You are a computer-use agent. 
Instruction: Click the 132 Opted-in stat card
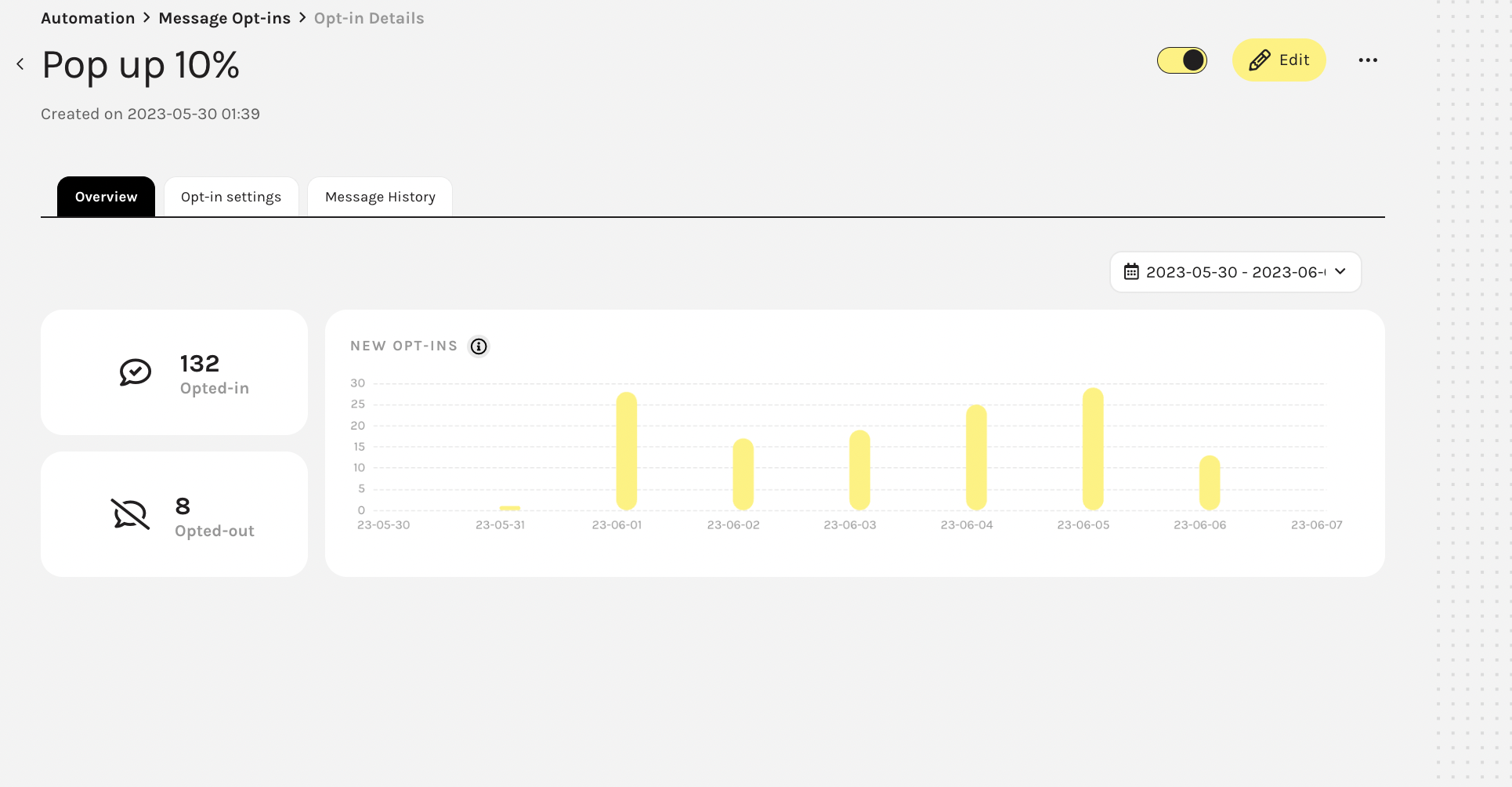pyautogui.click(x=174, y=372)
